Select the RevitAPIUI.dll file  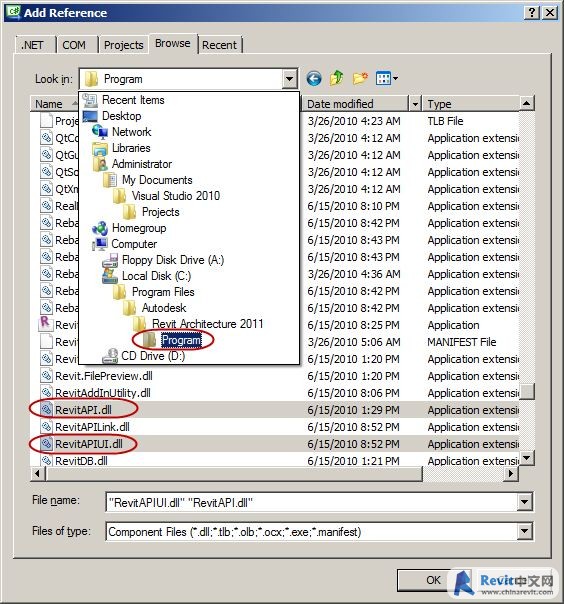[89, 444]
